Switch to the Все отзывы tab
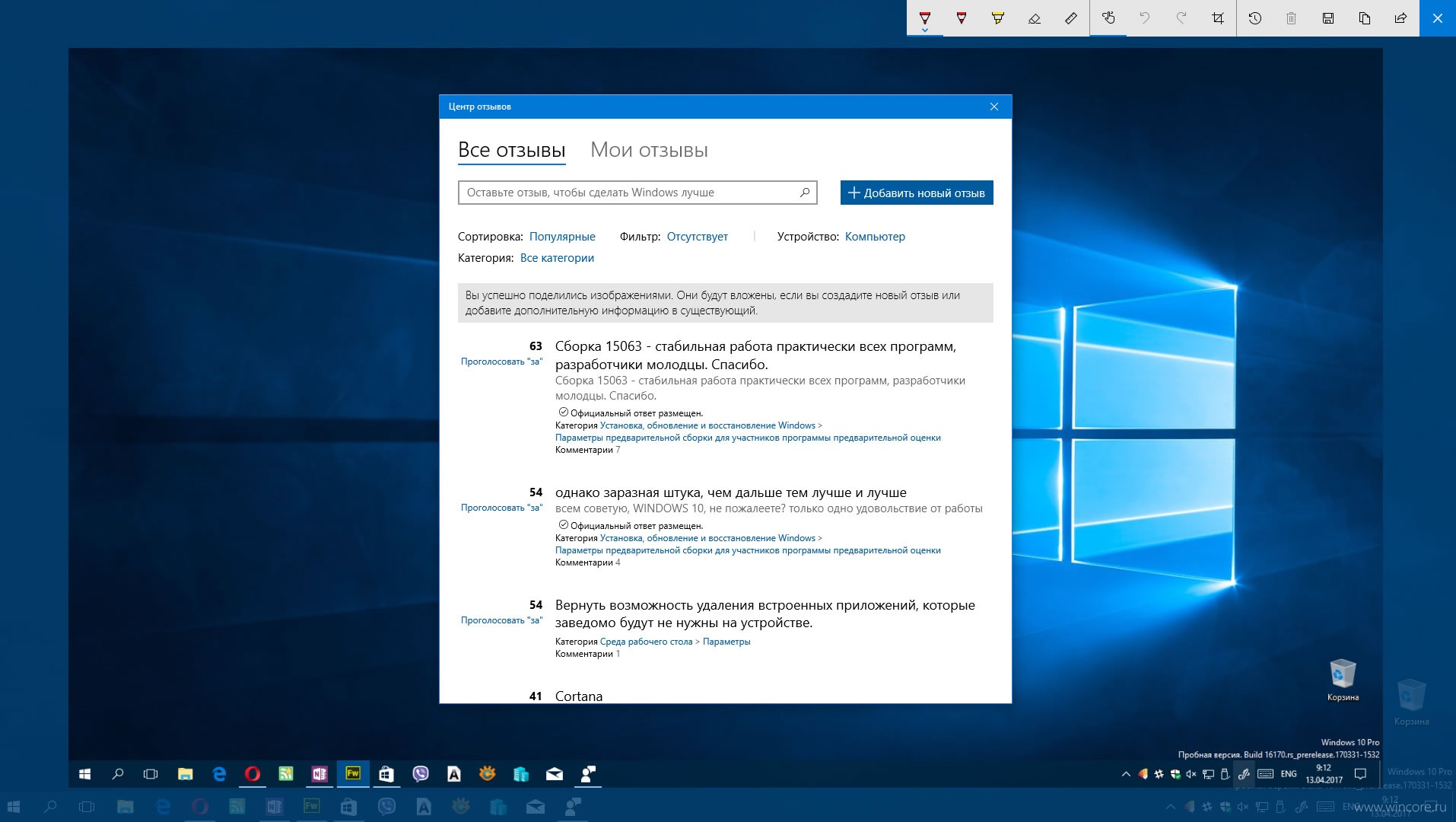 click(512, 150)
